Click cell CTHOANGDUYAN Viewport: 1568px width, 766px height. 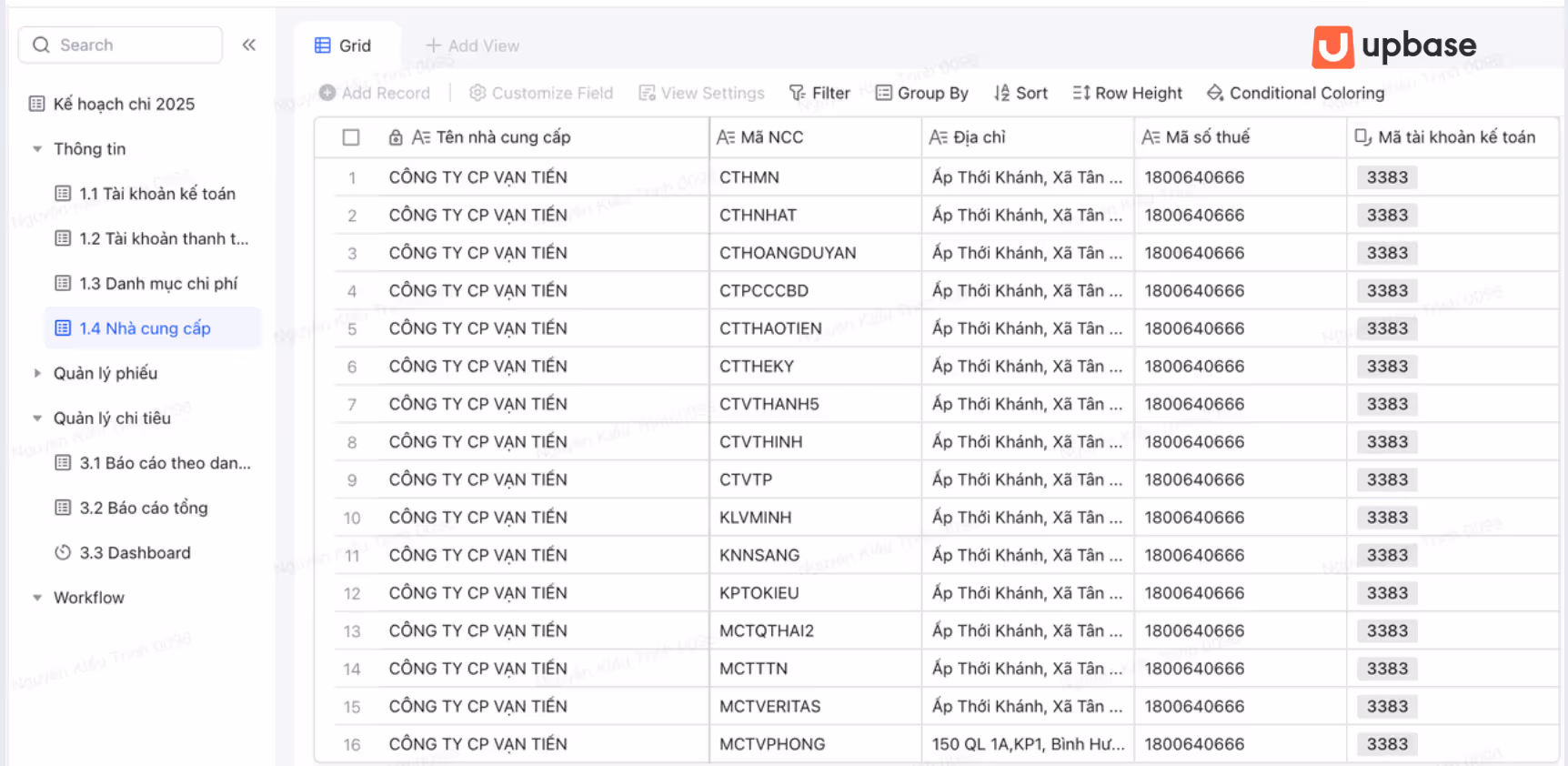[x=816, y=252]
